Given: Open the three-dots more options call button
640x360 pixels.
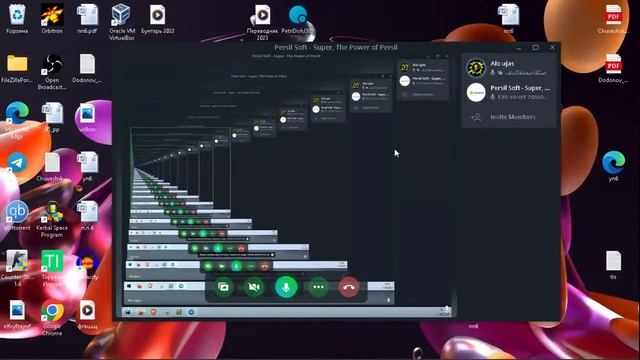Looking at the screenshot, I should (x=318, y=287).
